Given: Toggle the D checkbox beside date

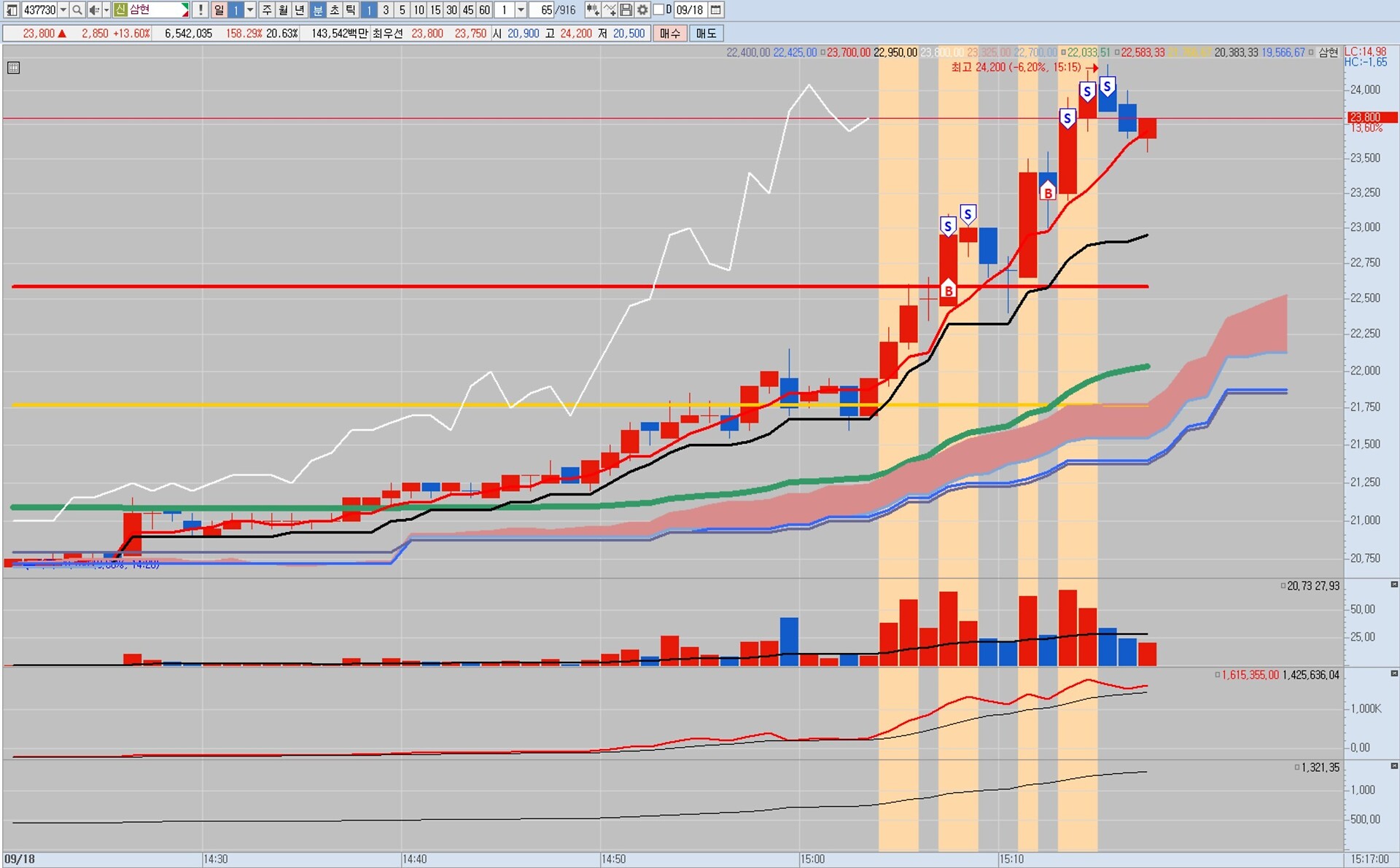Looking at the screenshot, I should pos(658,10).
